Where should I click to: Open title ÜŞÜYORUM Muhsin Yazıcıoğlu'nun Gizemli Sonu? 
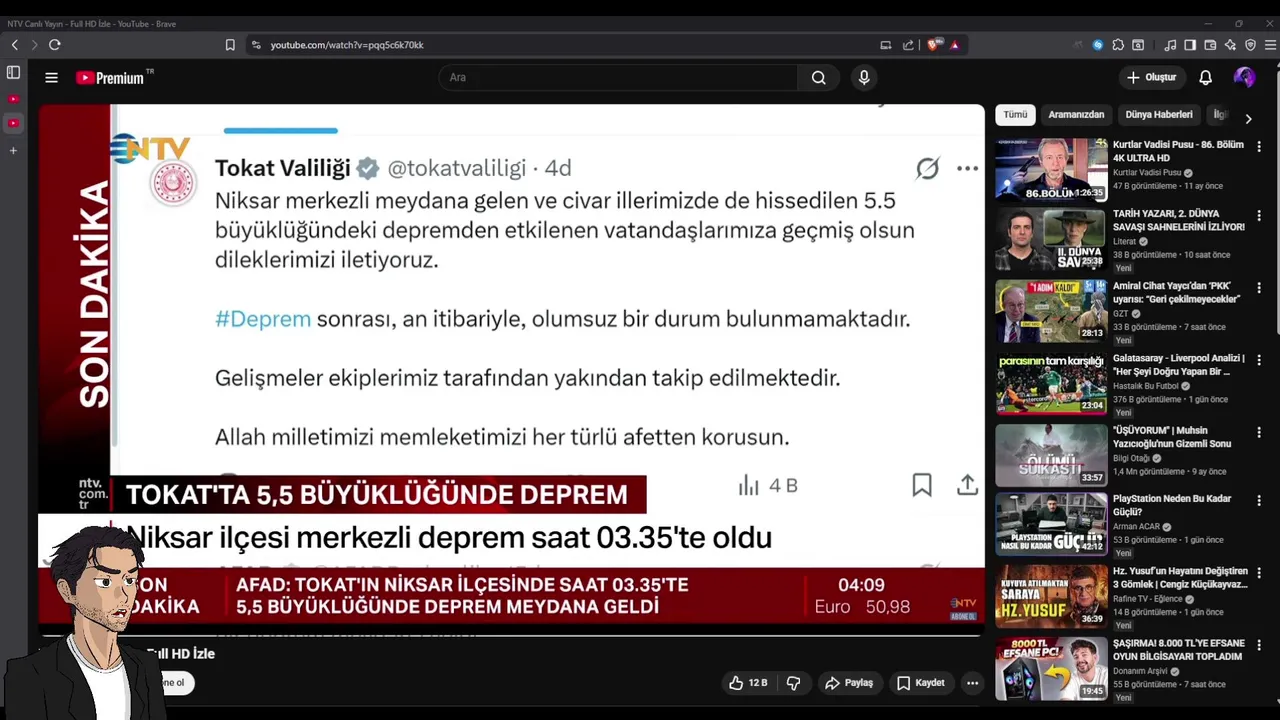point(1172,437)
